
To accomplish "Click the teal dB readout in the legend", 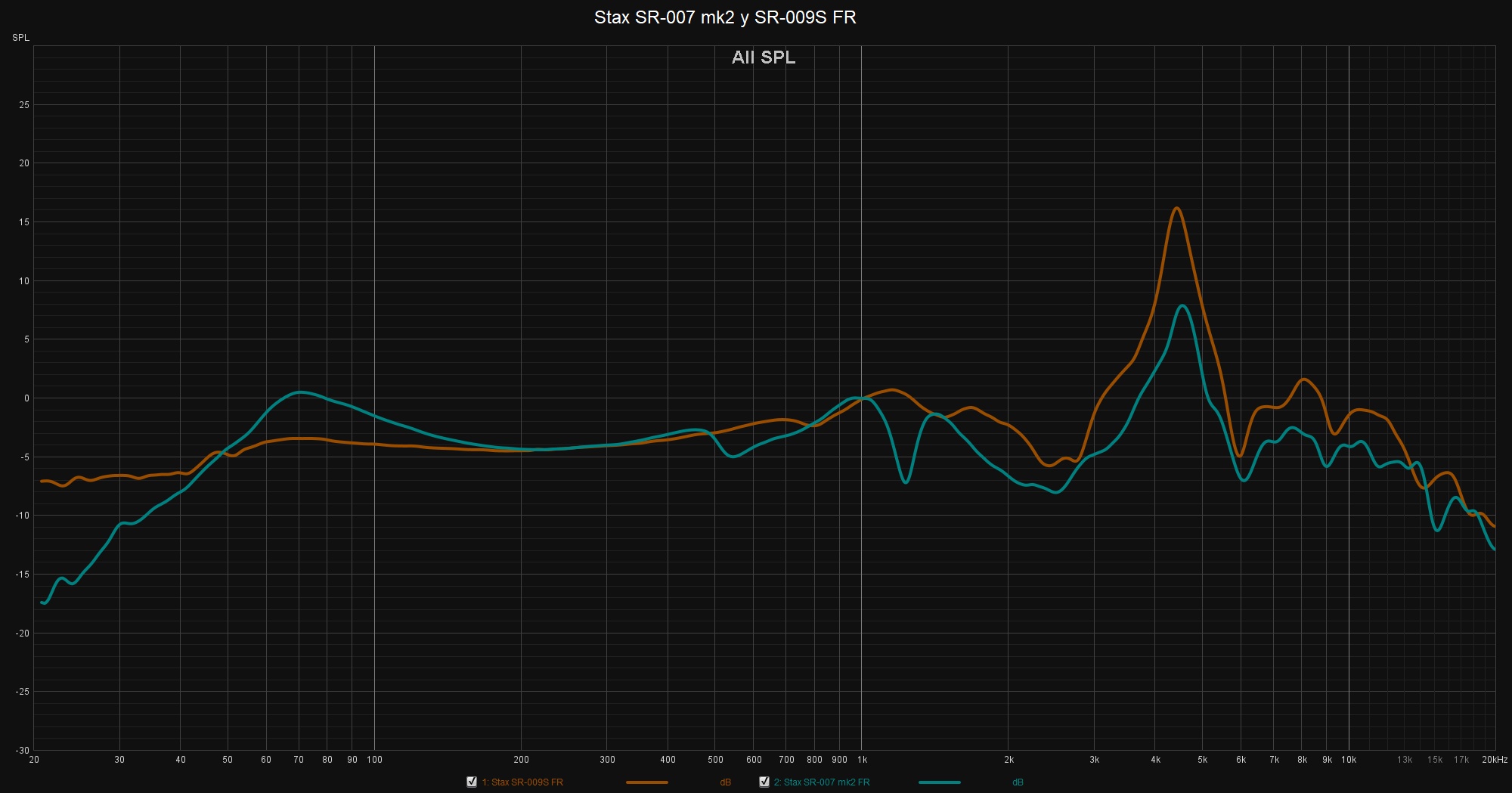I will point(1018,782).
